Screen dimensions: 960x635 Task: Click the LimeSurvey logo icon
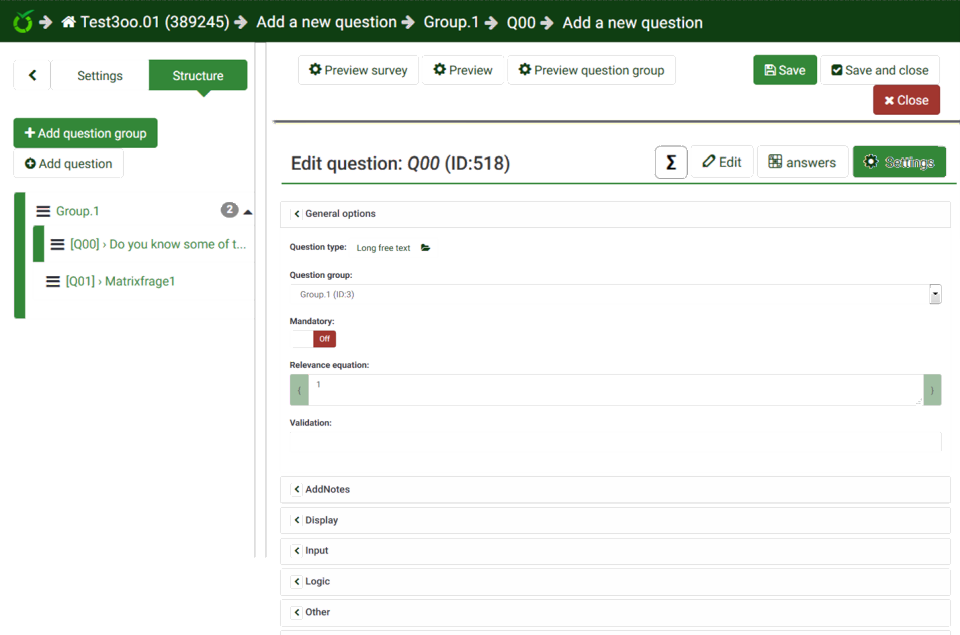23,21
